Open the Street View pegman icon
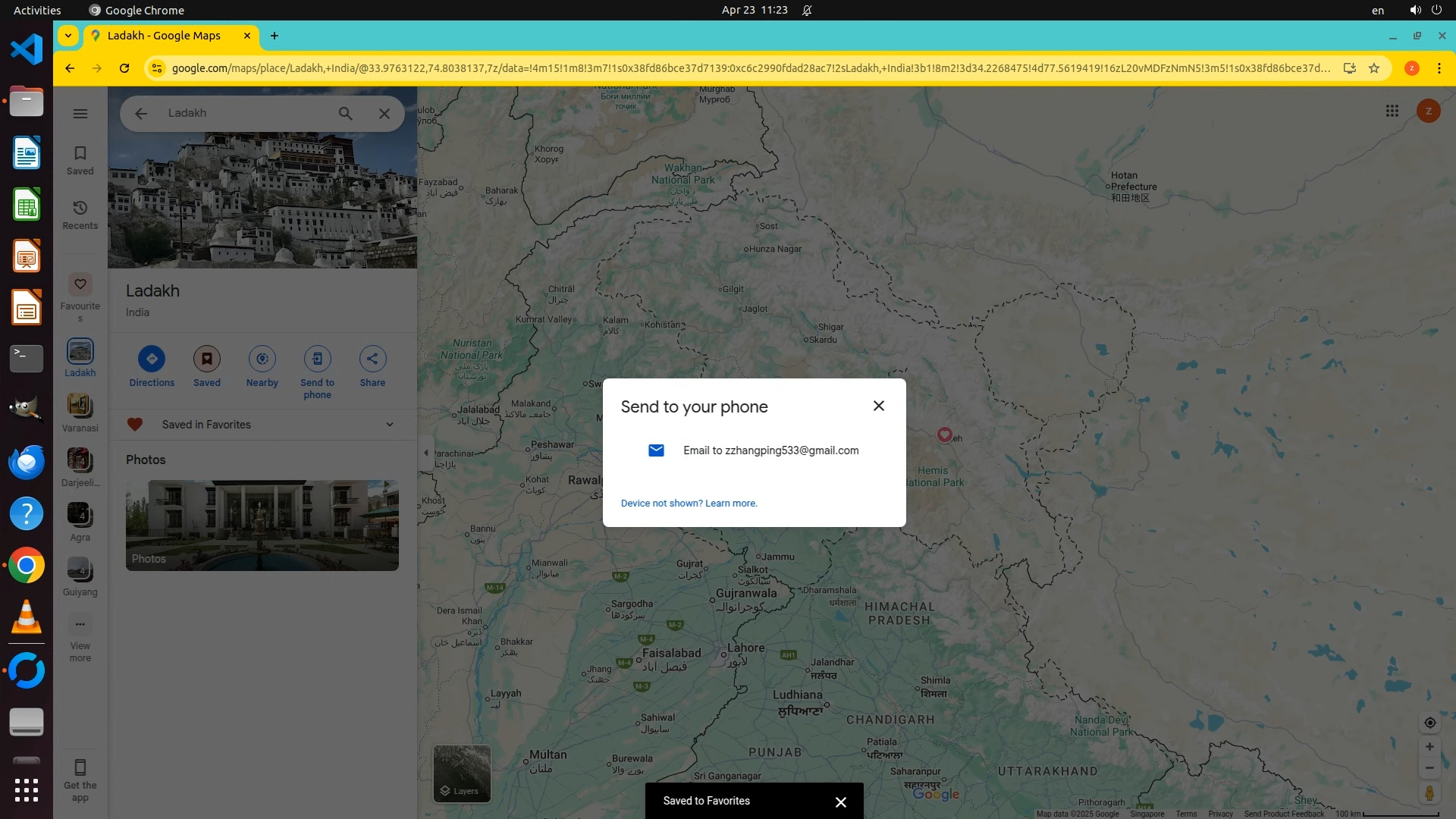Image resolution: width=1456 pixels, height=819 pixels. click(x=1429, y=793)
